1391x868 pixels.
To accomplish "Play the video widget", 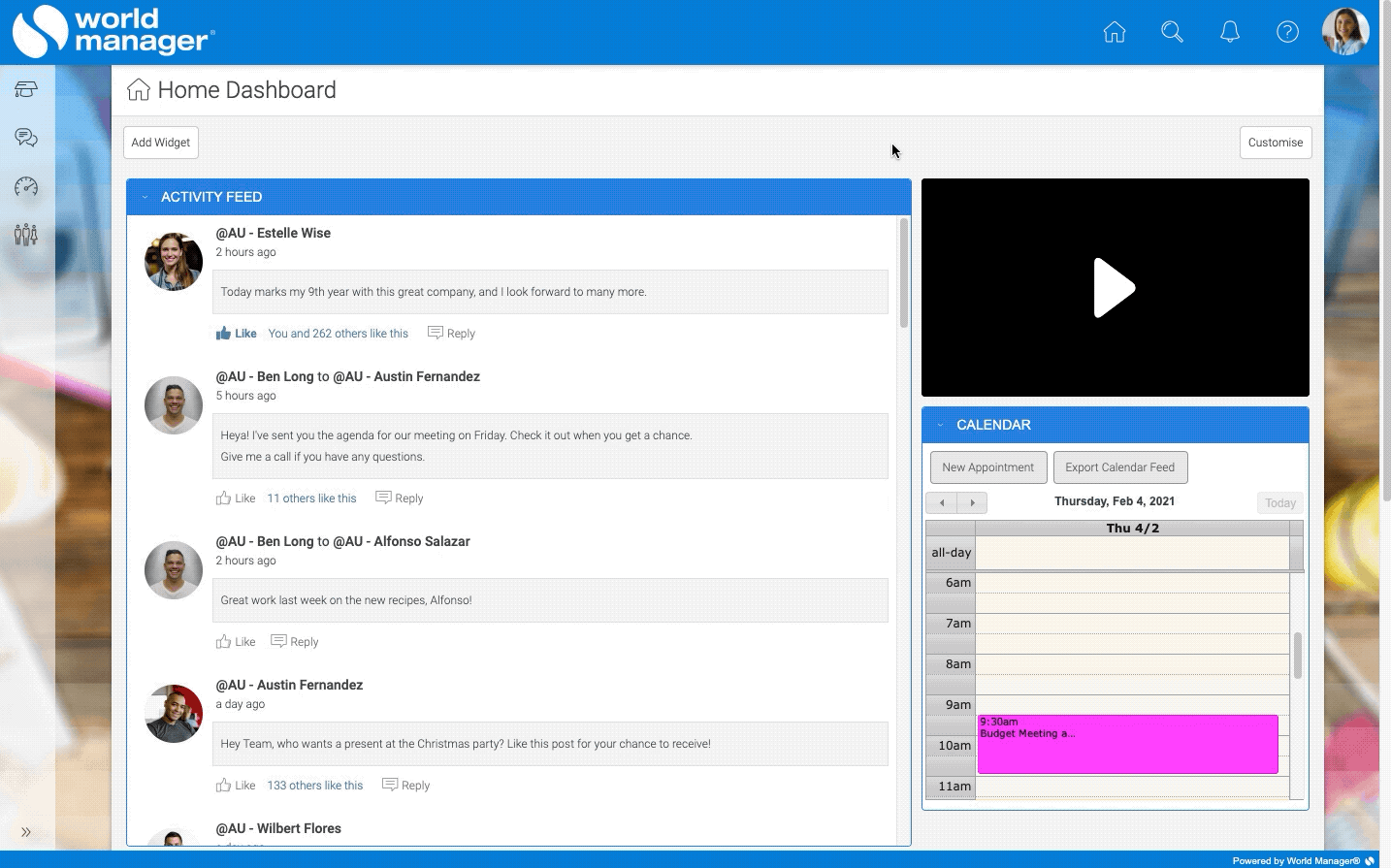I will click(x=1115, y=288).
